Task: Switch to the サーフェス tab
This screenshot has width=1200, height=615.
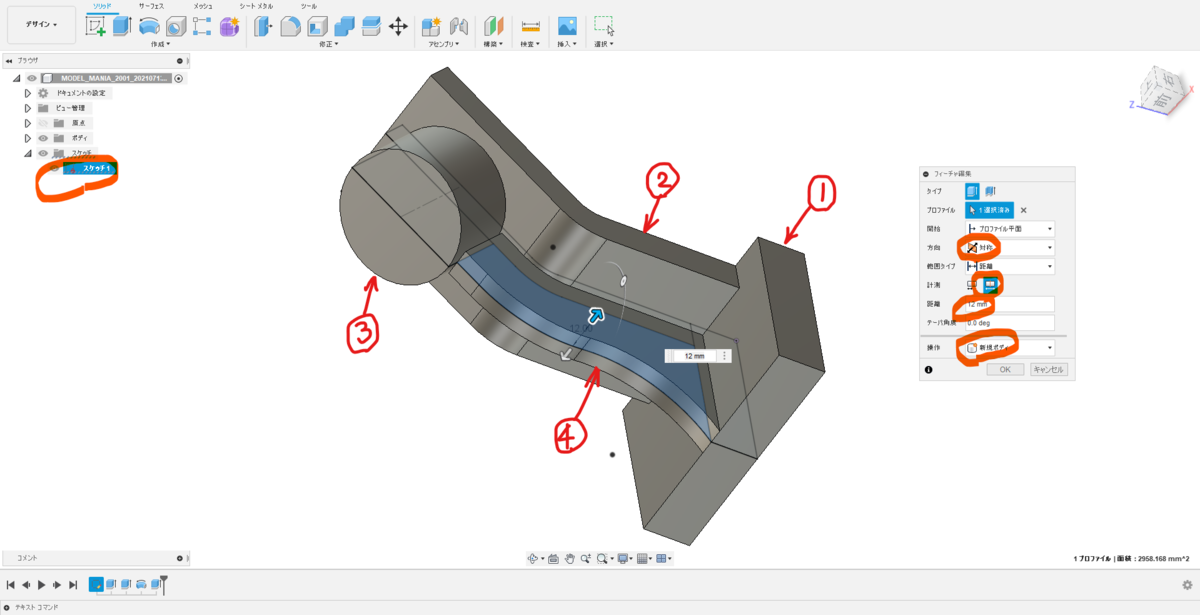Action: point(150,6)
